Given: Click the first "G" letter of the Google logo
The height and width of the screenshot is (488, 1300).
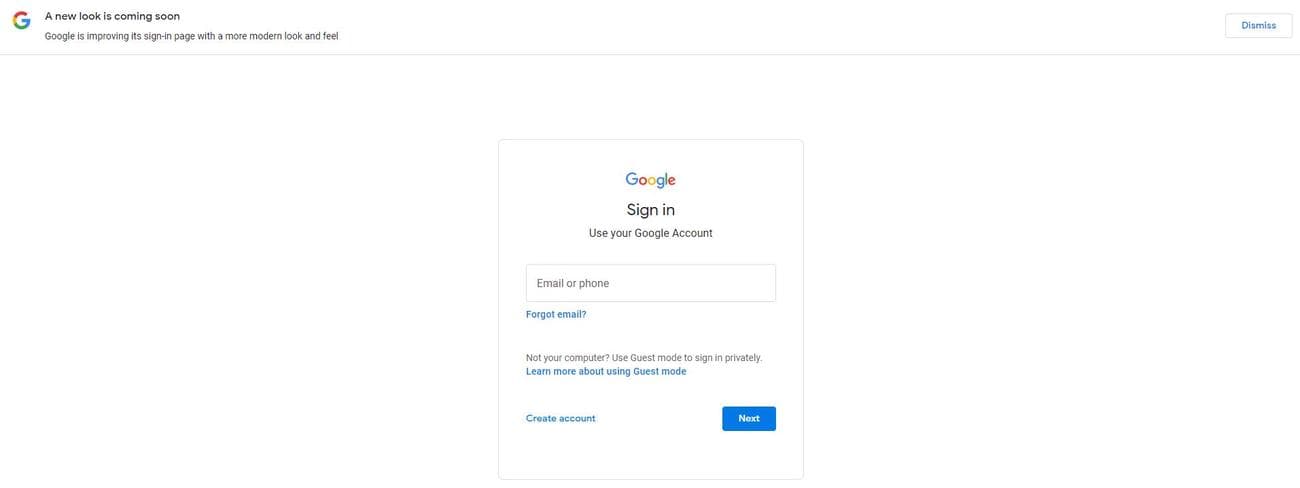Looking at the screenshot, I should point(632,179).
